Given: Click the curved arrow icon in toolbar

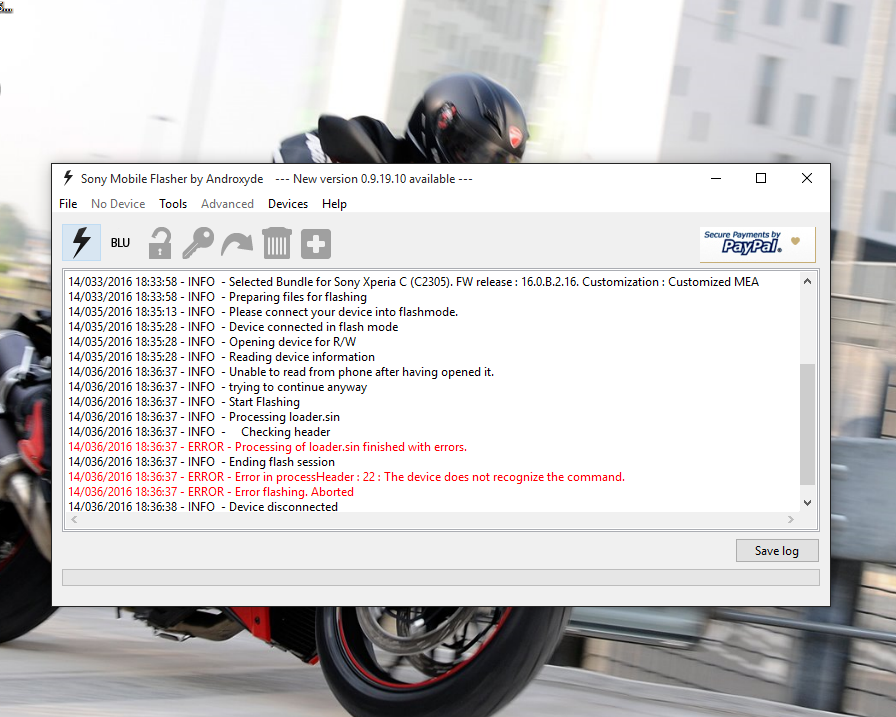Looking at the screenshot, I should (x=237, y=243).
